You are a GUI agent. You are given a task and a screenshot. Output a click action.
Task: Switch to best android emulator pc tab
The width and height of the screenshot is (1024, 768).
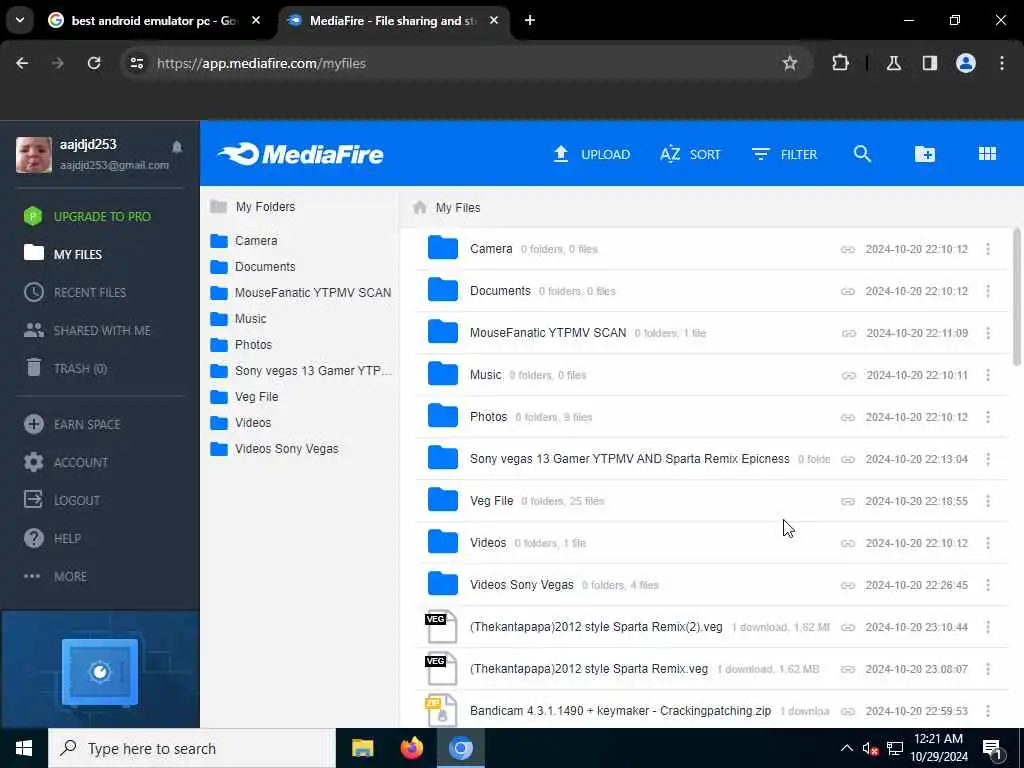(154, 21)
